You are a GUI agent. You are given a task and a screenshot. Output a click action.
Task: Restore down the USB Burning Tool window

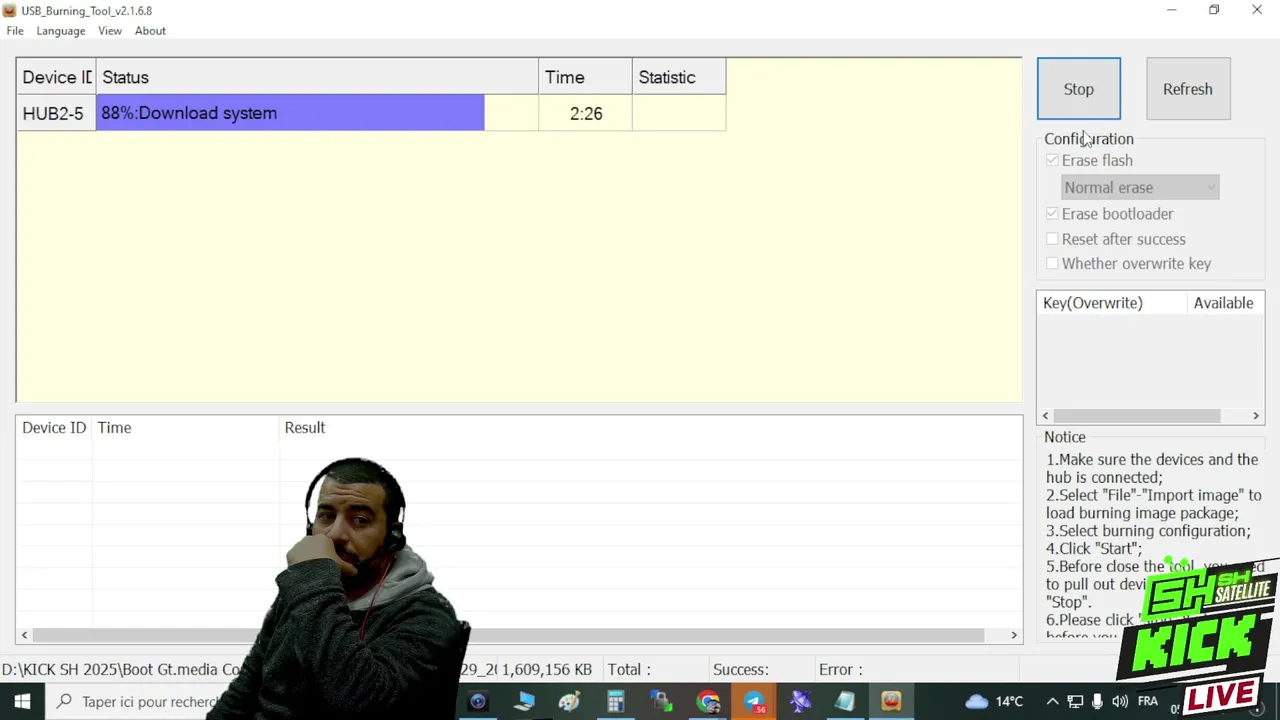pyautogui.click(x=1214, y=10)
